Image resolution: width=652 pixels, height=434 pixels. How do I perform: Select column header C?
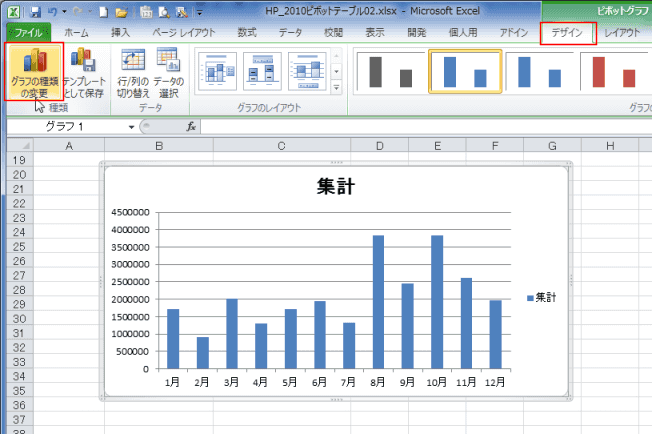282,146
